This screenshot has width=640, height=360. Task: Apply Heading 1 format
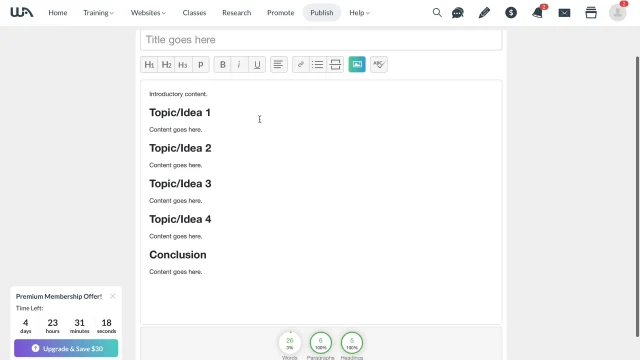pyautogui.click(x=149, y=64)
